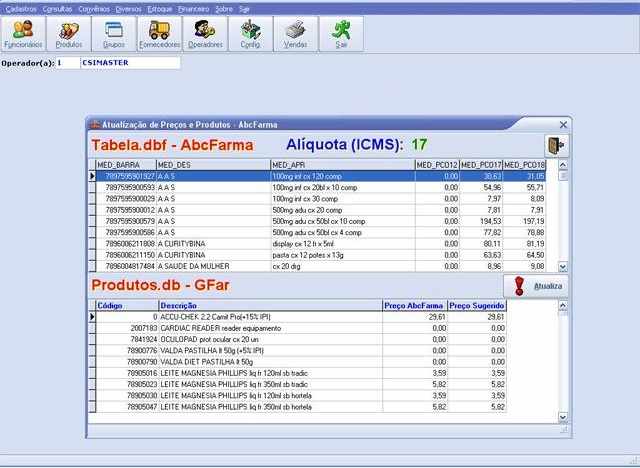Select row with barcode 7897595900586
The height and width of the screenshot is (468, 640).
click(x=321, y=233)
